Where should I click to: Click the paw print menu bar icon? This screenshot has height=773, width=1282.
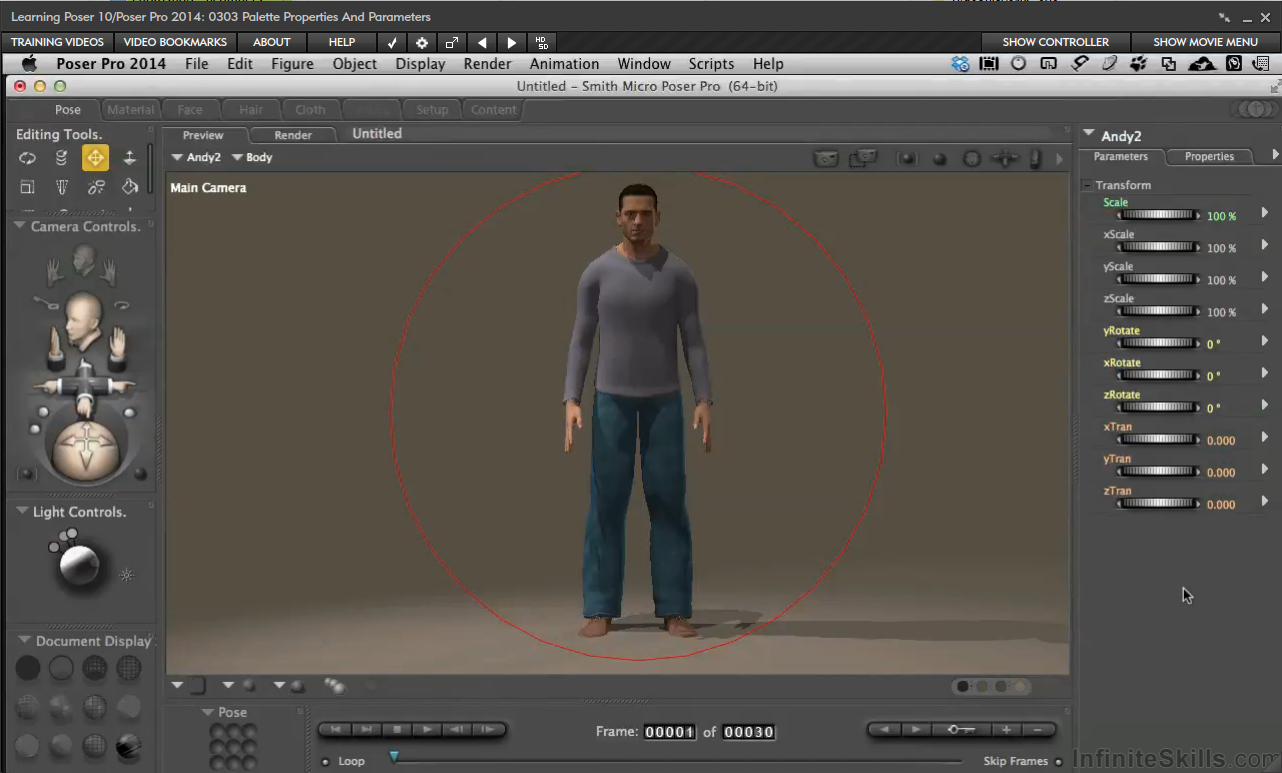(x=1138, y=64)
